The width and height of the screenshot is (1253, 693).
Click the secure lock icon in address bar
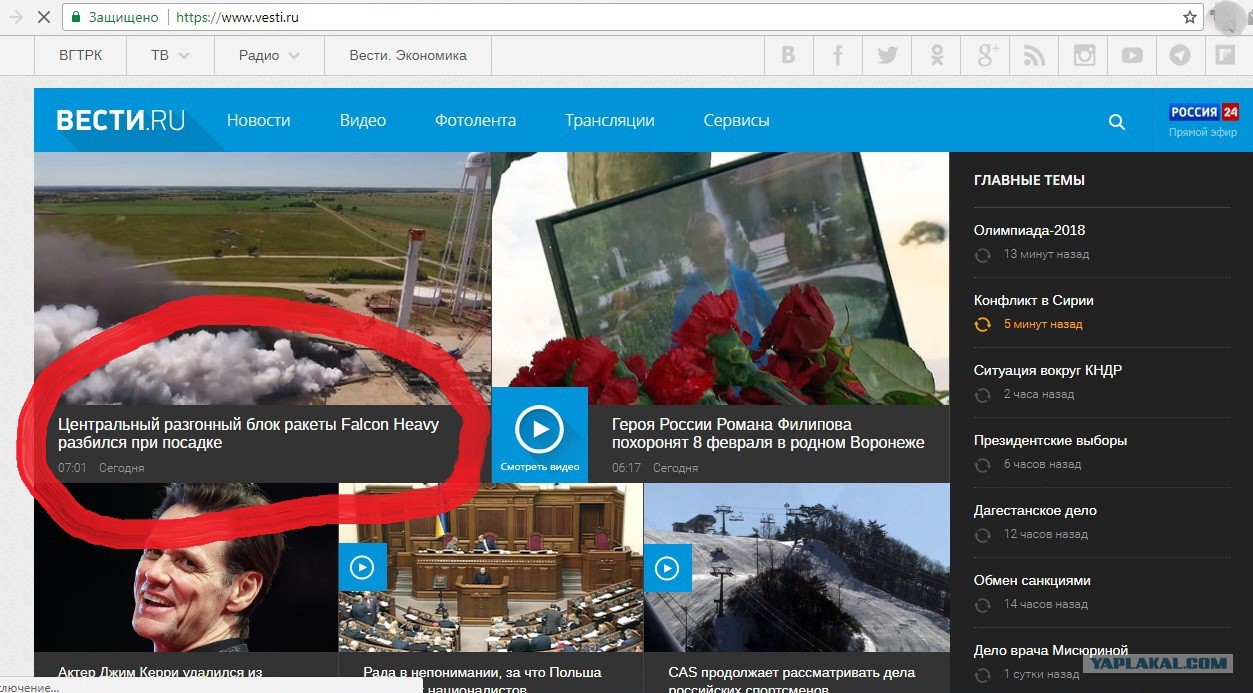coord(75,17)
